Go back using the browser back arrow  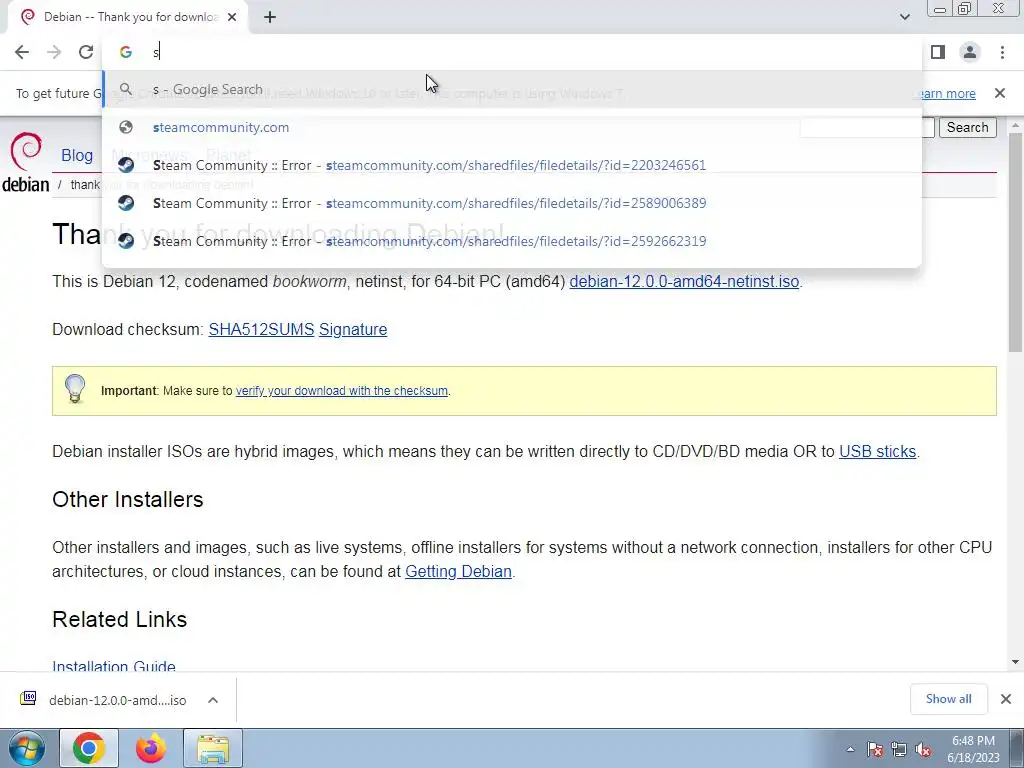[22, 52]
